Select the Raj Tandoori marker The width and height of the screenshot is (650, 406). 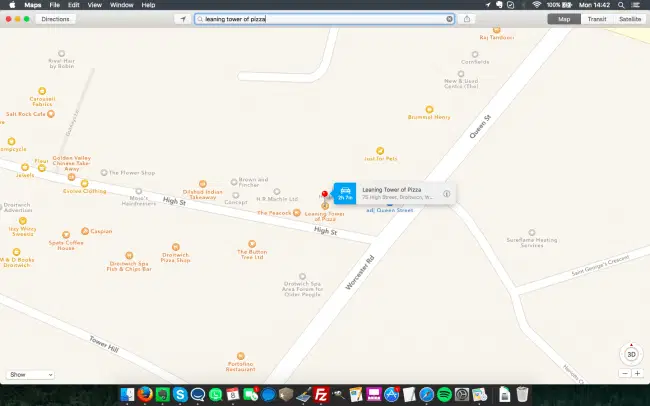pyautogui.click(x=497, y=30)
